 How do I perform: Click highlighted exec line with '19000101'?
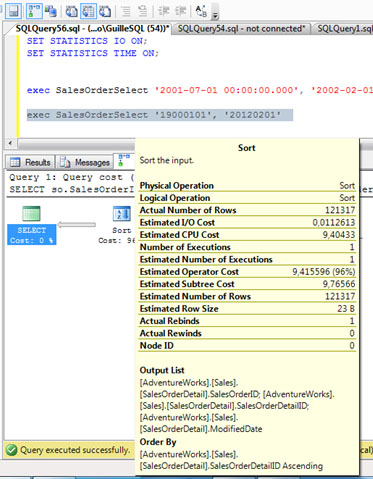click(160, 115)
